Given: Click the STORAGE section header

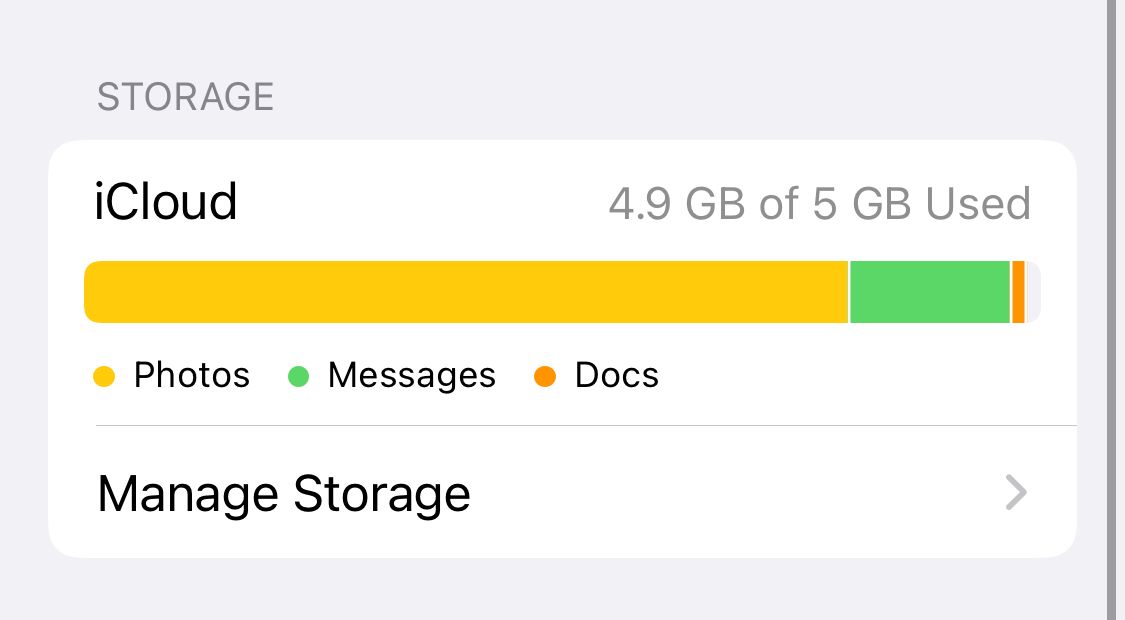Looking at the screenshot, I should pos(185,97).
